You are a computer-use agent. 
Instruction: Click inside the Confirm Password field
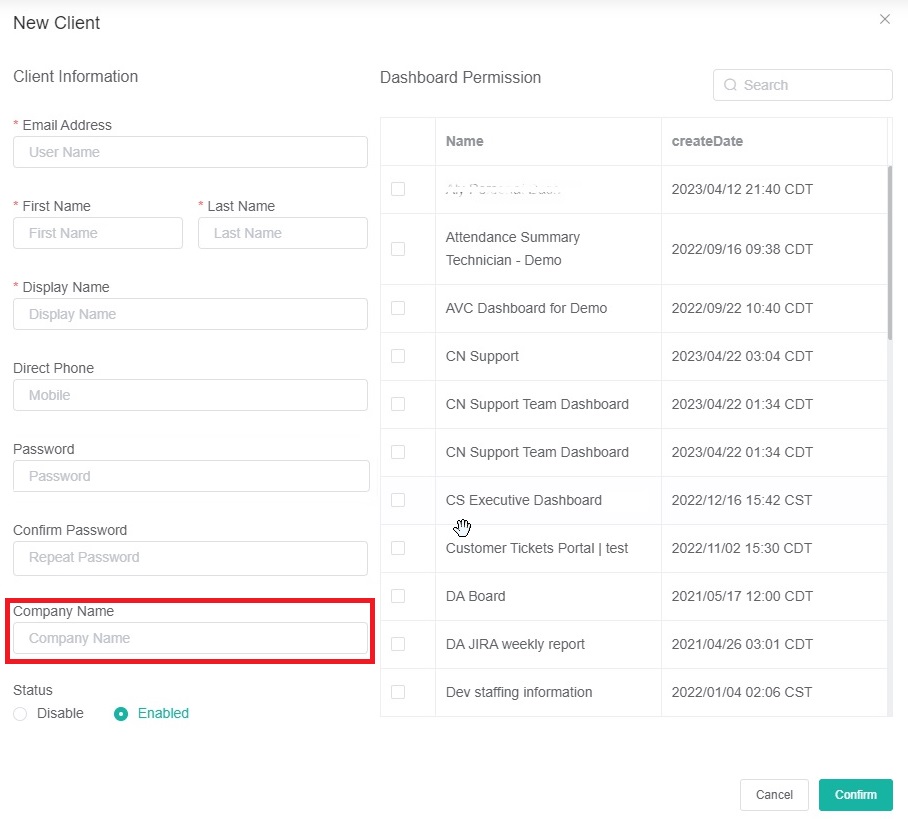click(190, 557)
